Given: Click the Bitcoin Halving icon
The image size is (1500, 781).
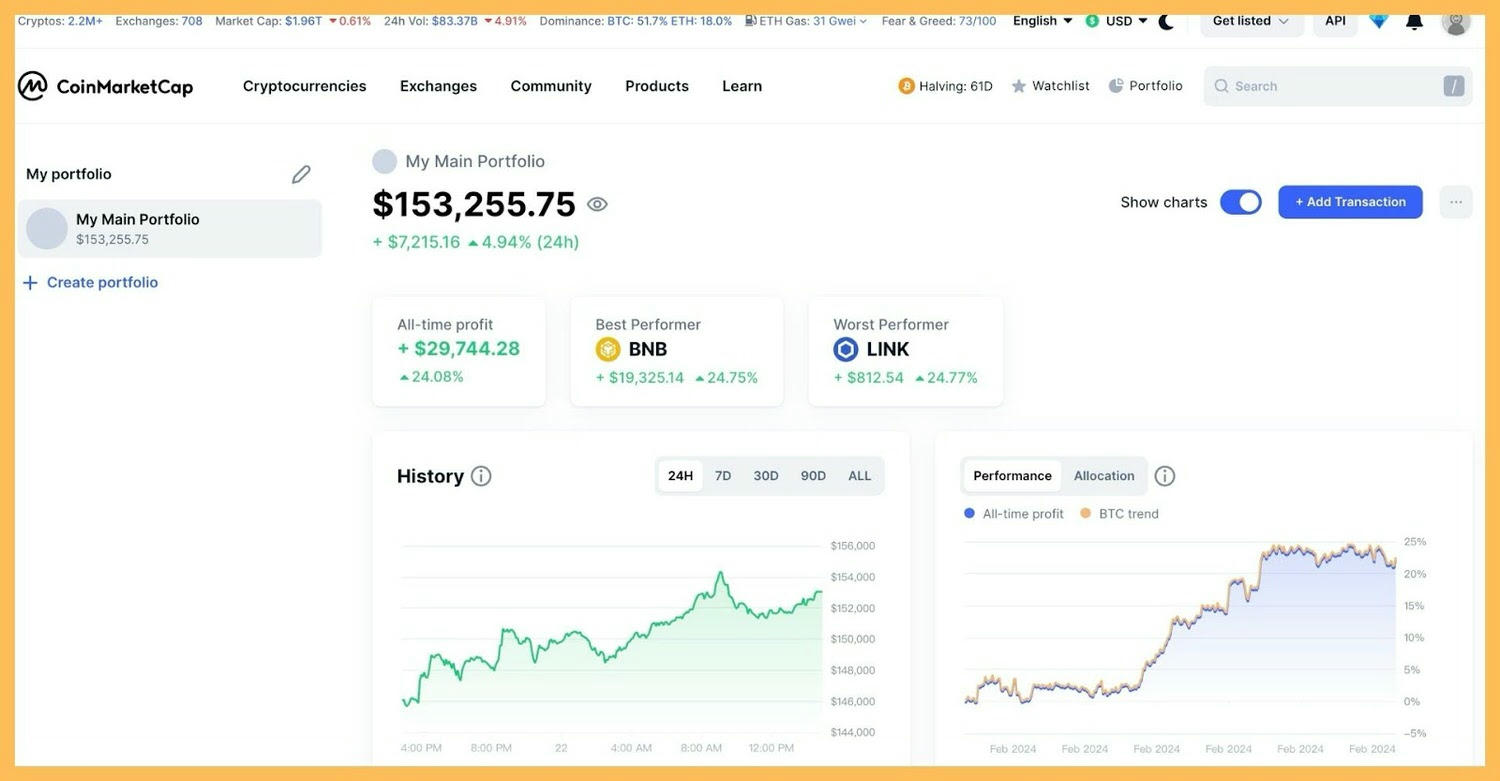Looking at the screenshot, I should (x=907, y=86).
